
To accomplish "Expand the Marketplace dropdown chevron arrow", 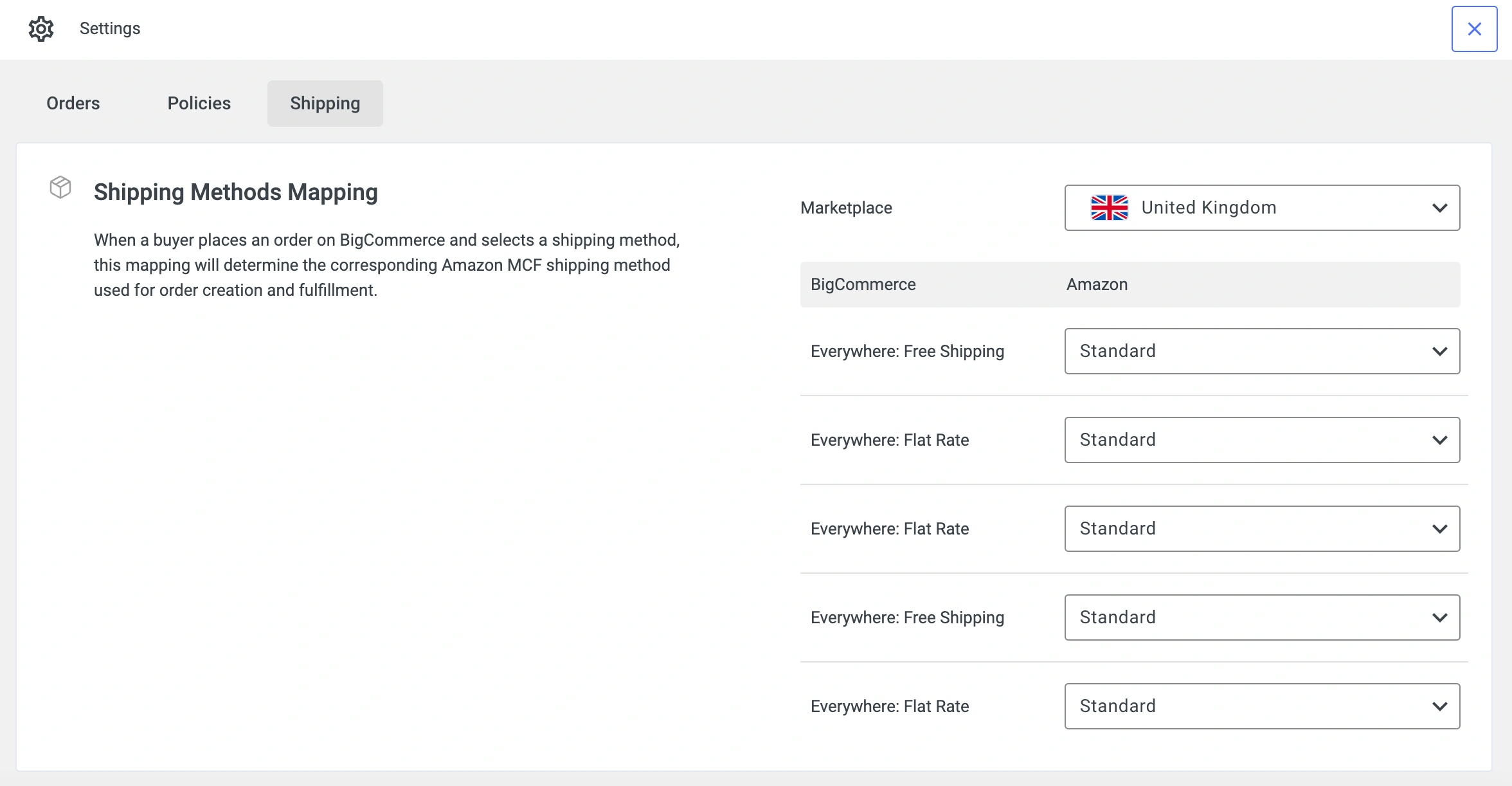I will point(1439,208).
